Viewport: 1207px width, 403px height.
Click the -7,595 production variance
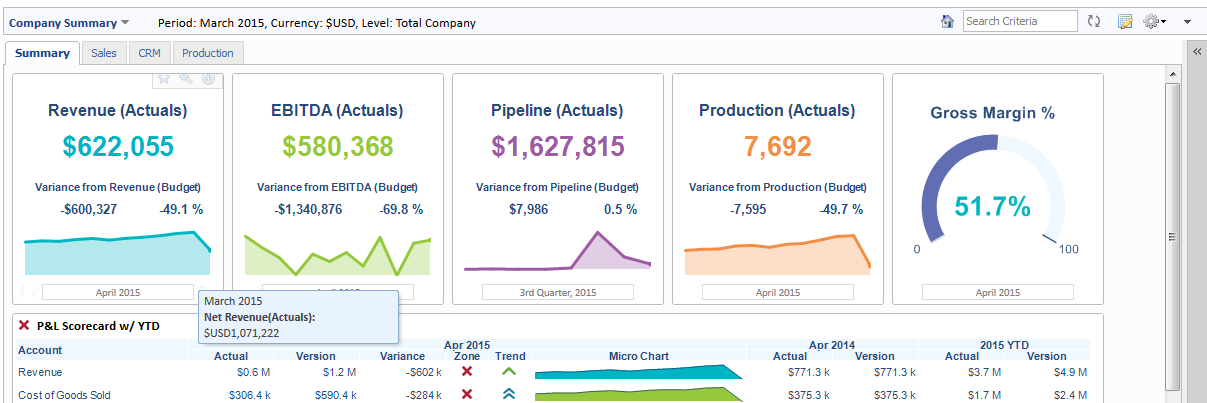tap(748, 209)
